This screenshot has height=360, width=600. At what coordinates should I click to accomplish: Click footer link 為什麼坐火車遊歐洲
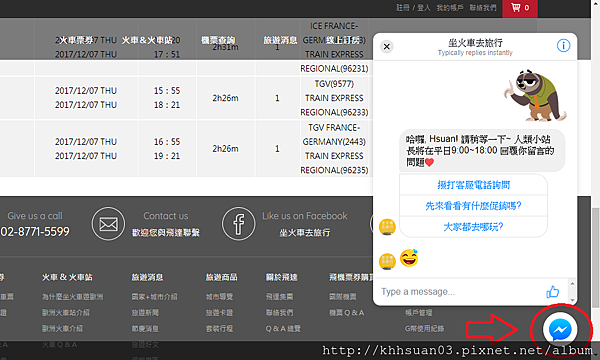tap(72, 297)
